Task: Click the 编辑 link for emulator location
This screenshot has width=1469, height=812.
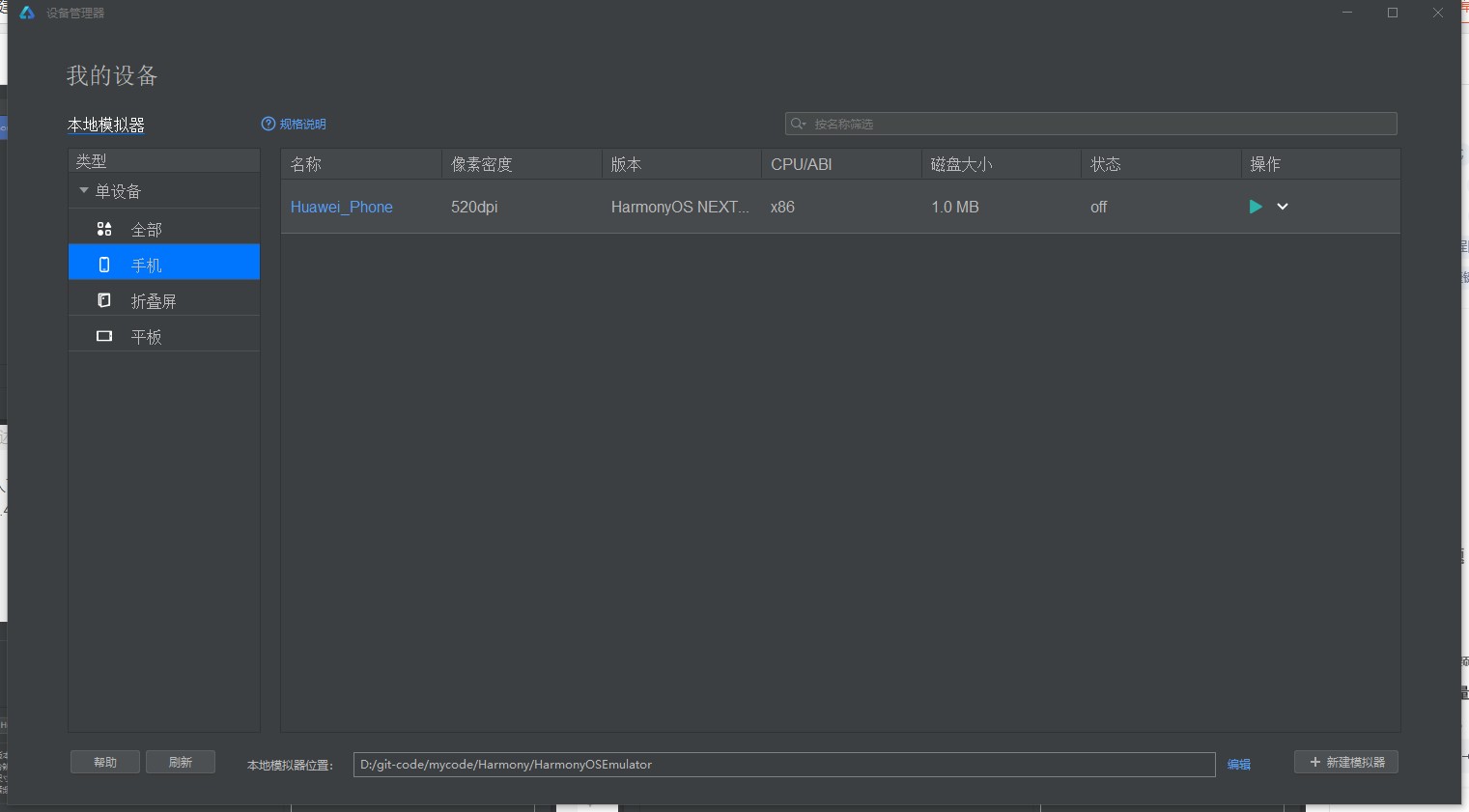Action: [1239, 765]
